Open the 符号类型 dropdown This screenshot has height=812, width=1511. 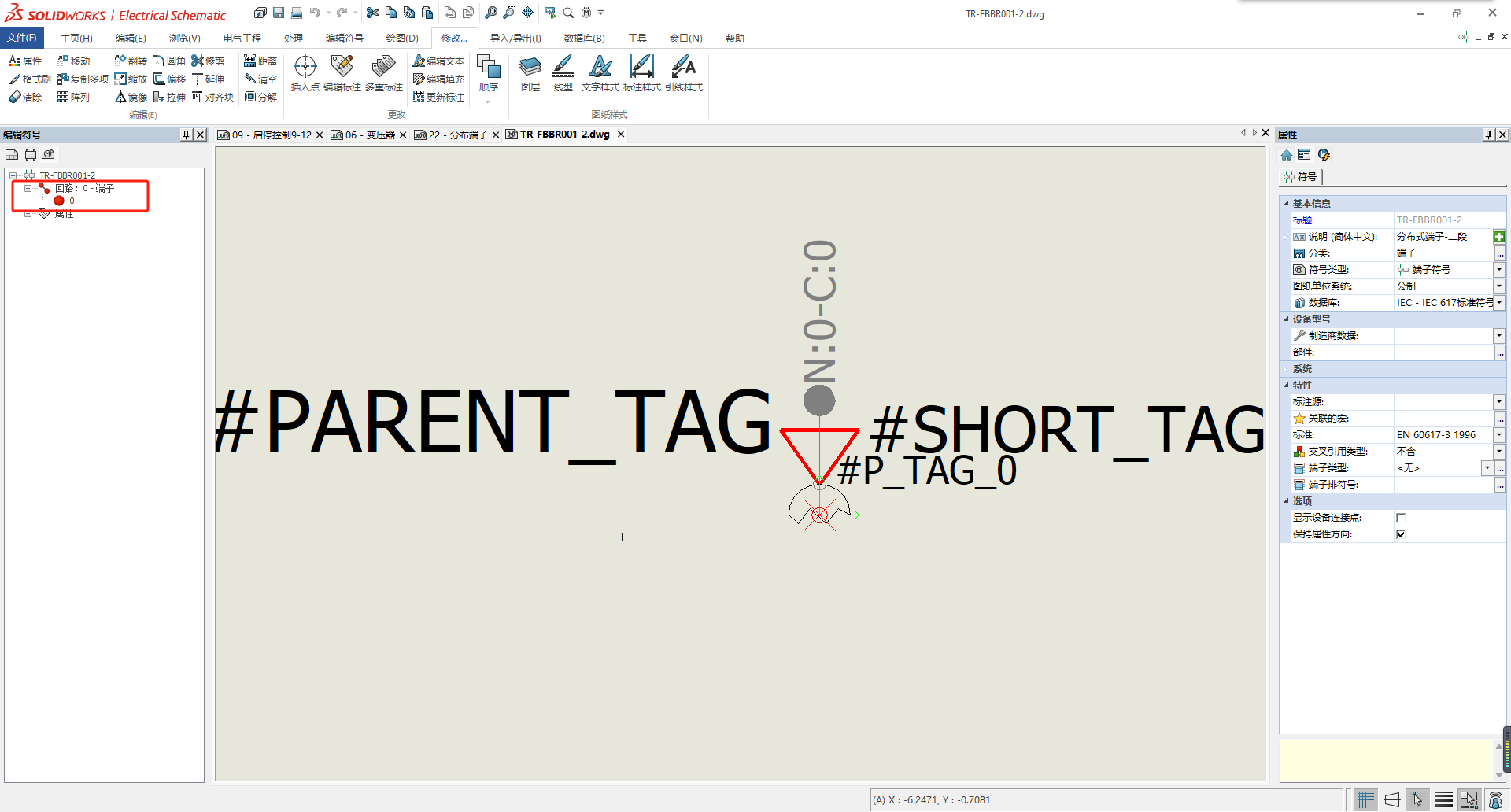pos(1499,270)
